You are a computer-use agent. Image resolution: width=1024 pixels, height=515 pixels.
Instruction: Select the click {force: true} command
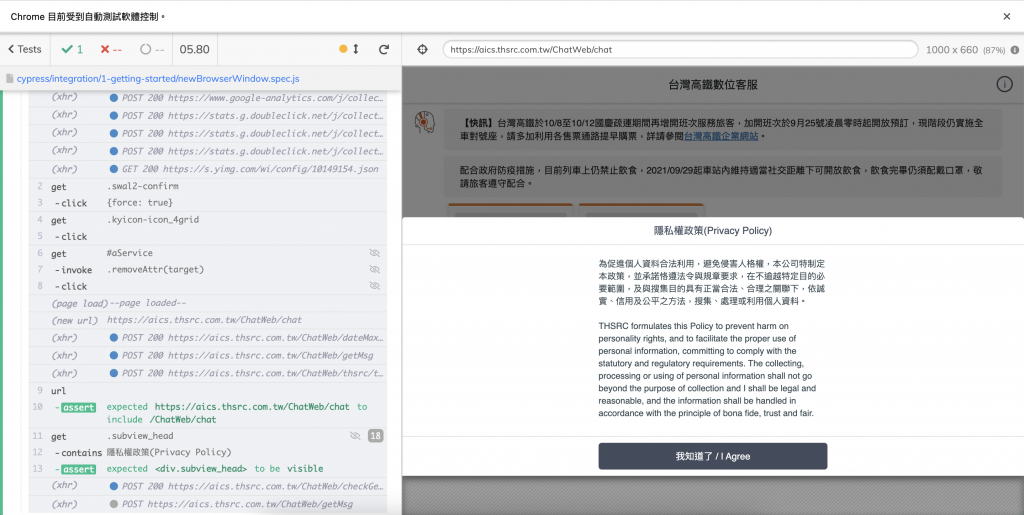pos(208,203)
